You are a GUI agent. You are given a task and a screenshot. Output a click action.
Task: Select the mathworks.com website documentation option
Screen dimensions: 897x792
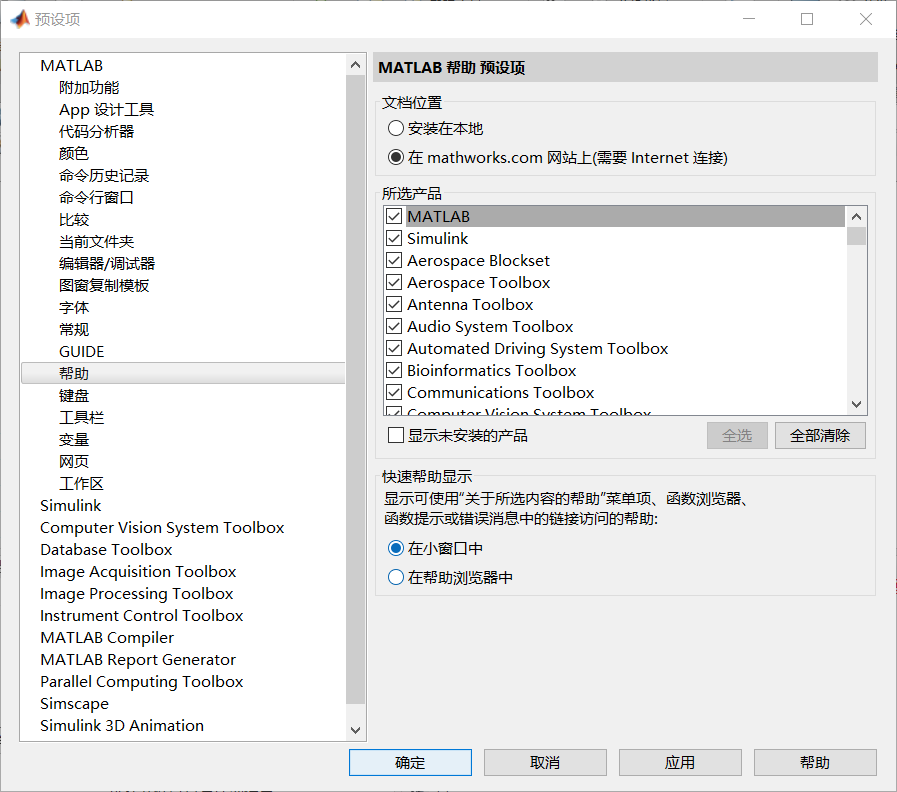395,157
